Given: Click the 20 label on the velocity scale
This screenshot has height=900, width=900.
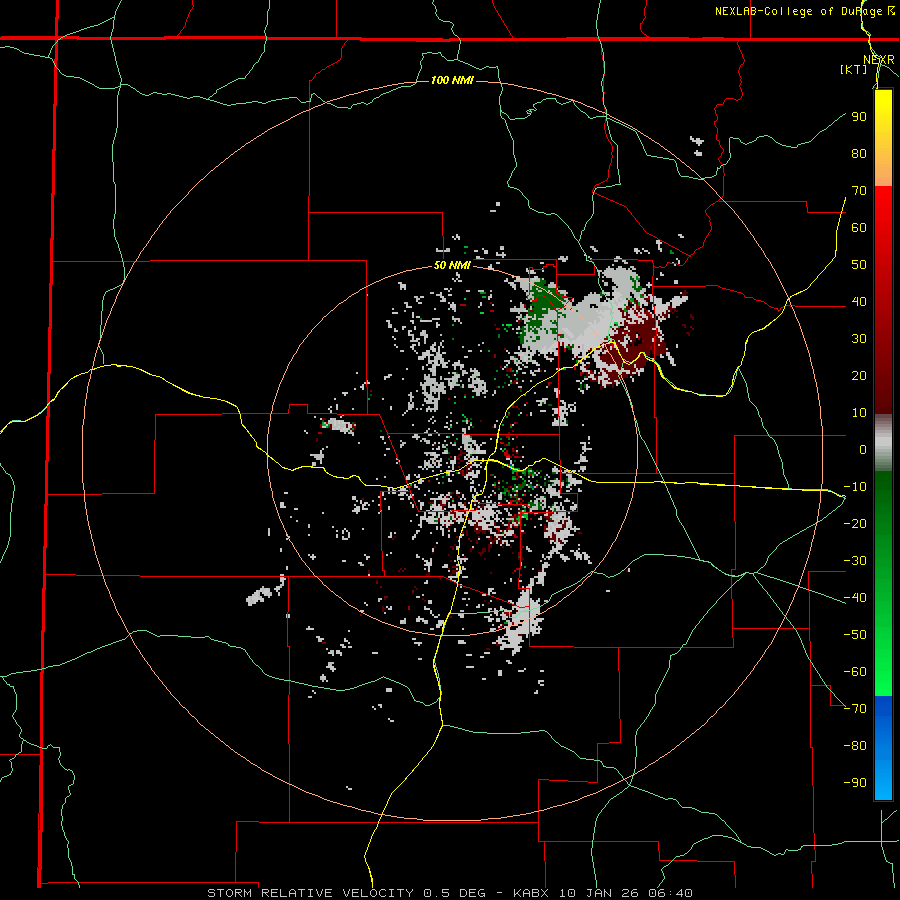Looking at the screenshot, I should 859,375.
